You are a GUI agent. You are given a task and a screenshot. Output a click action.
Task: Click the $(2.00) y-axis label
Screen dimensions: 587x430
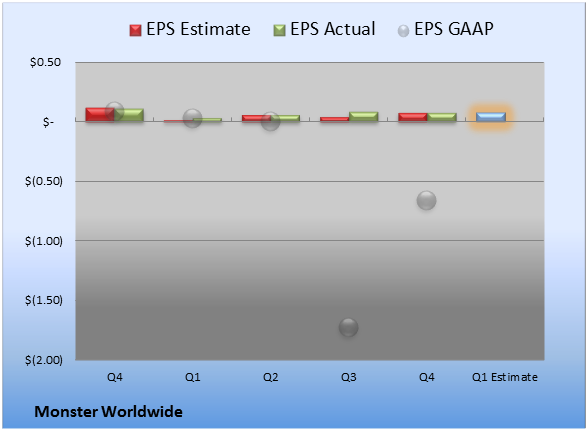coord(44,360)
